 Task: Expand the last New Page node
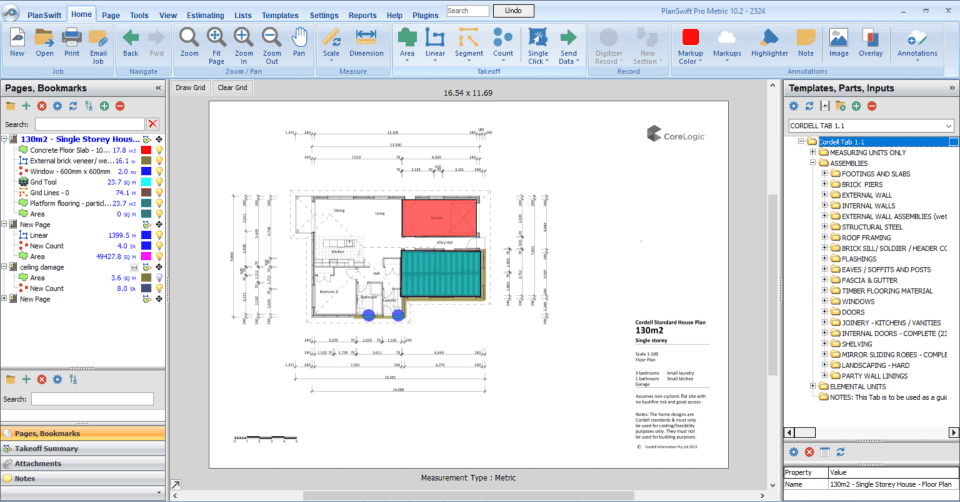[x=4, y=299]
